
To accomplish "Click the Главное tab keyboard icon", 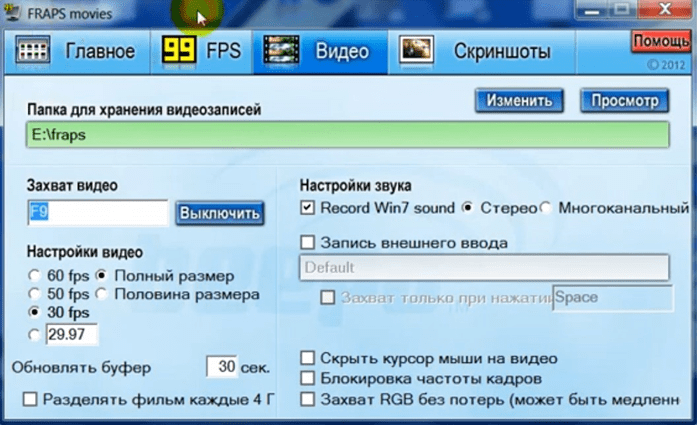I will 32,50.
